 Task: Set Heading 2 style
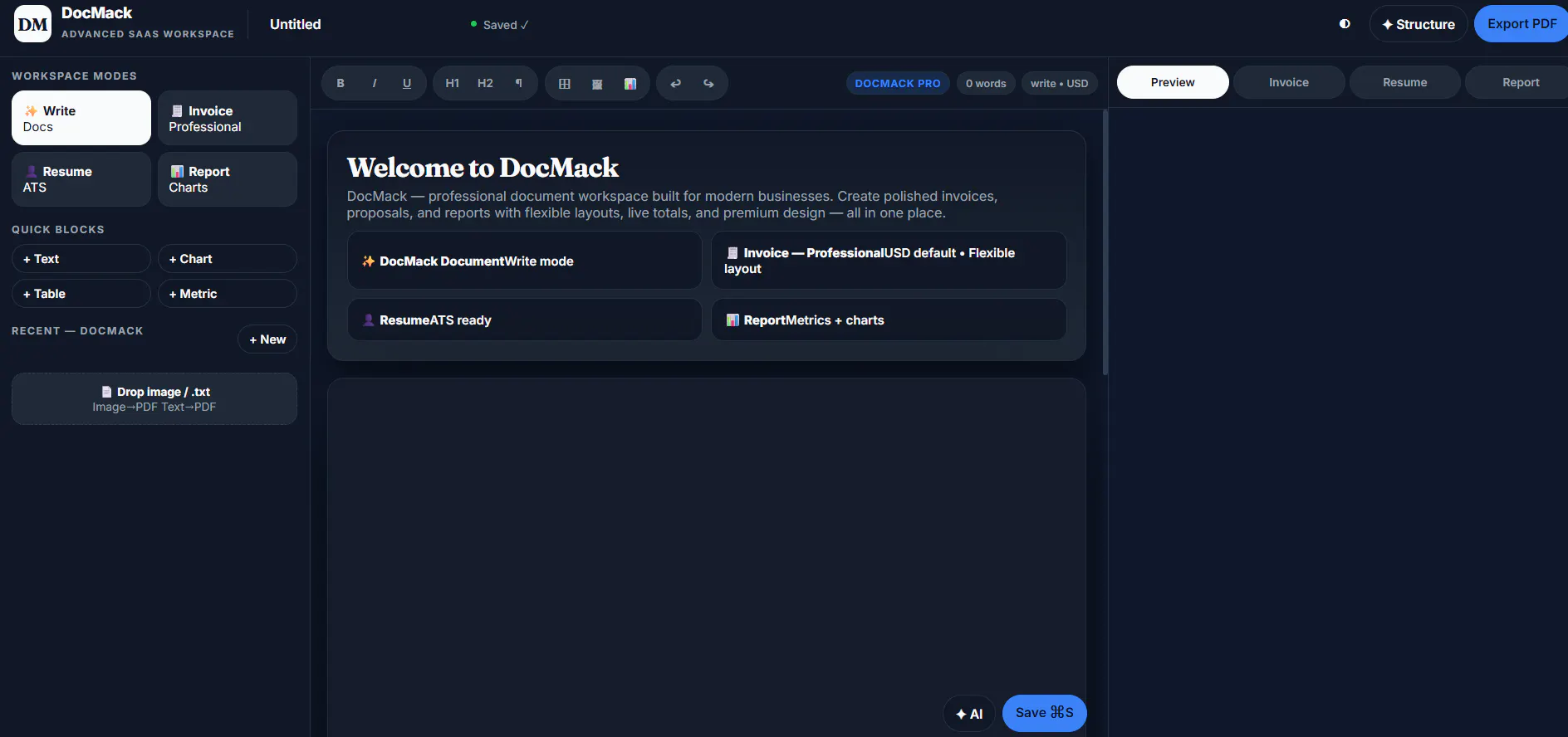486,83
